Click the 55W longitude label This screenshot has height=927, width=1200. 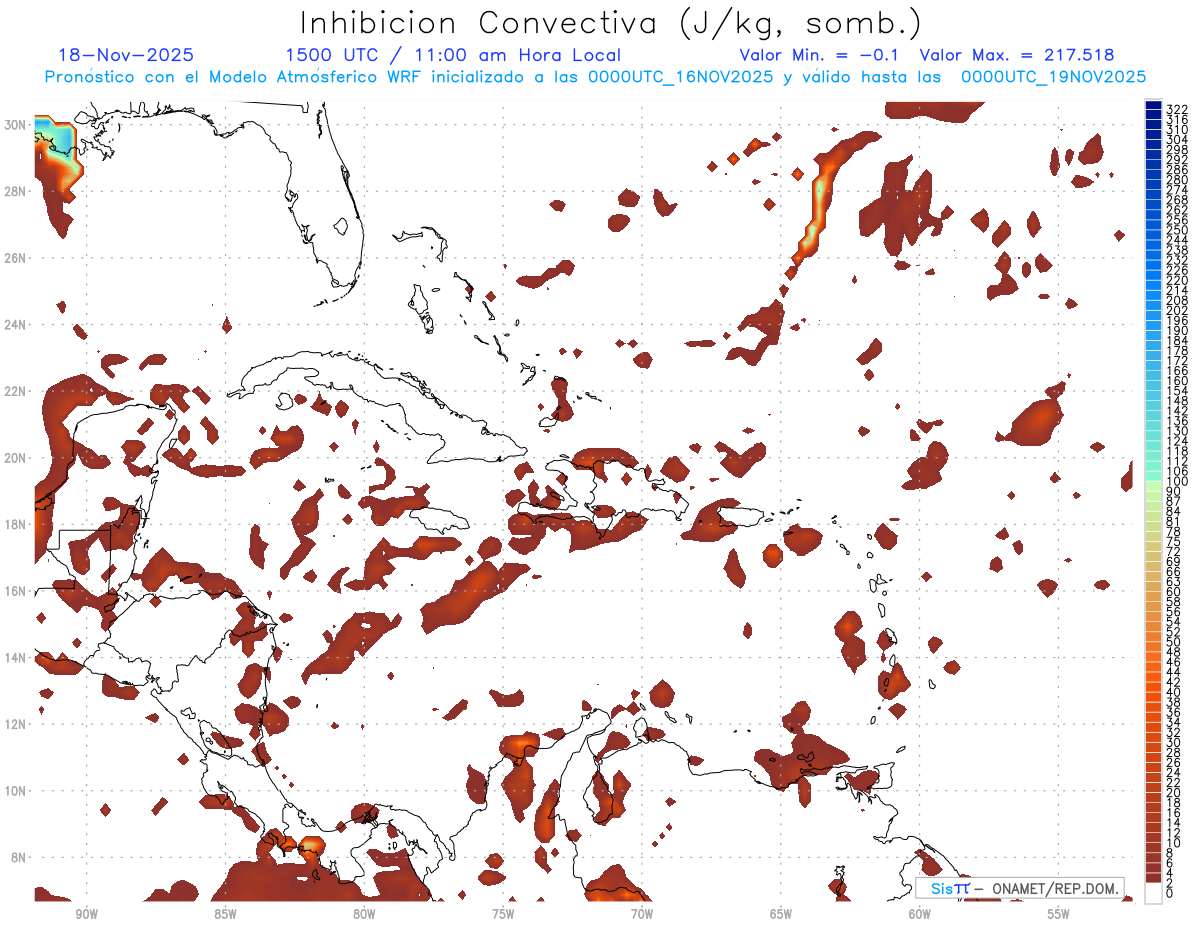(1059, 914)
